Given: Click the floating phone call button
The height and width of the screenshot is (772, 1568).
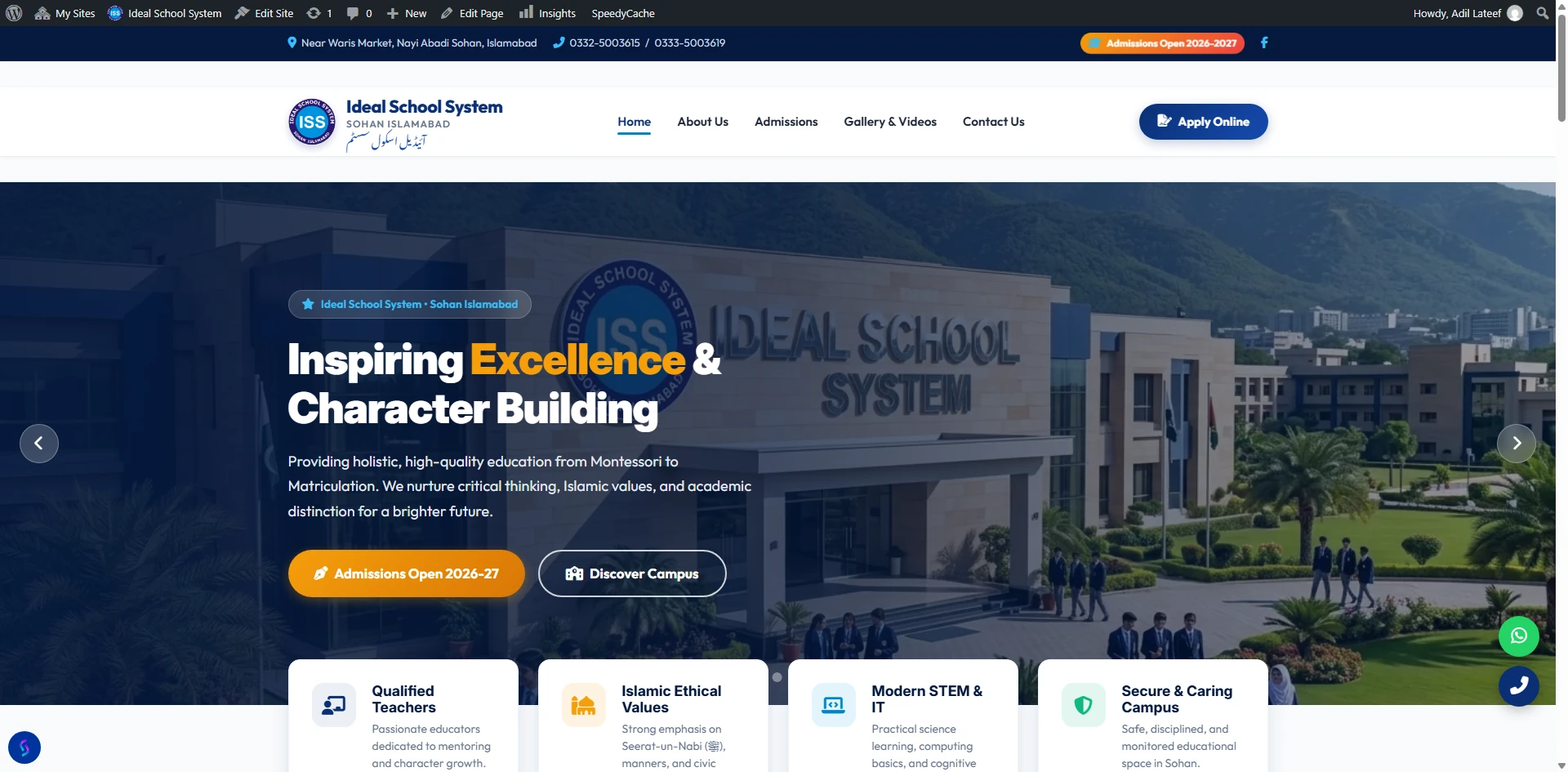Looking at the screenshot, I should click(1519, 686).
